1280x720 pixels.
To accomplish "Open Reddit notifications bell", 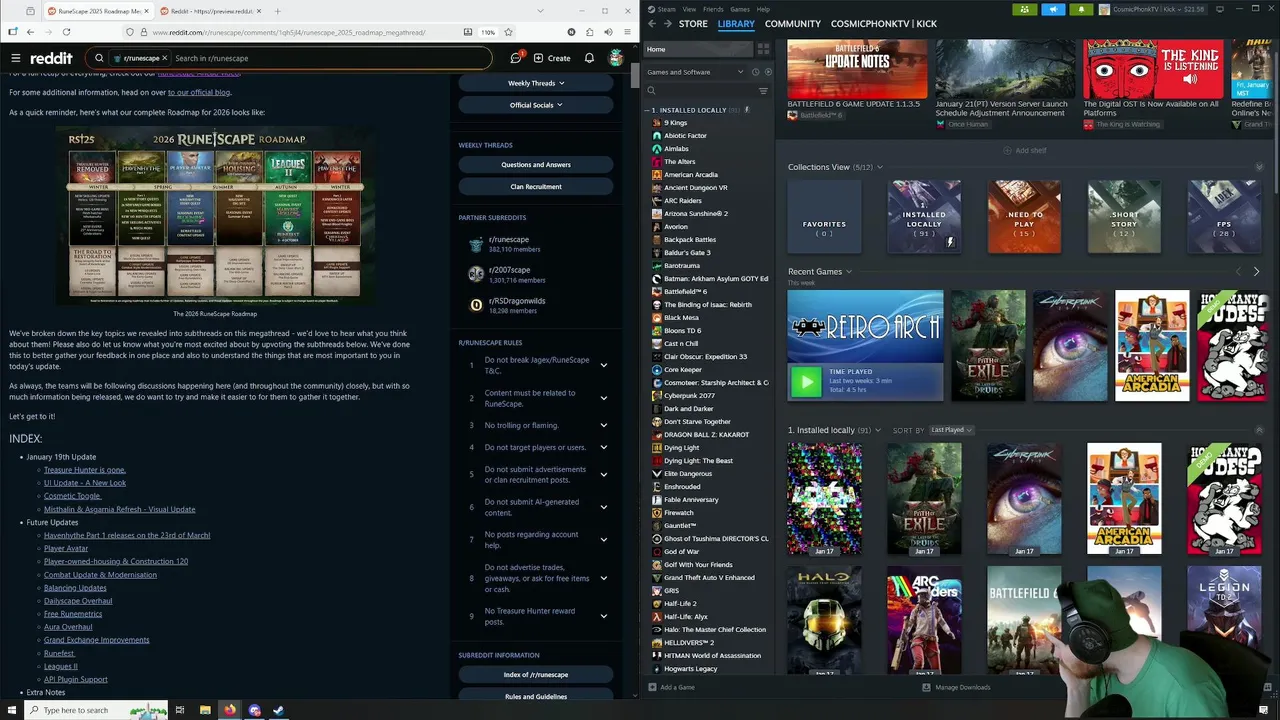I will click(589, 58).
